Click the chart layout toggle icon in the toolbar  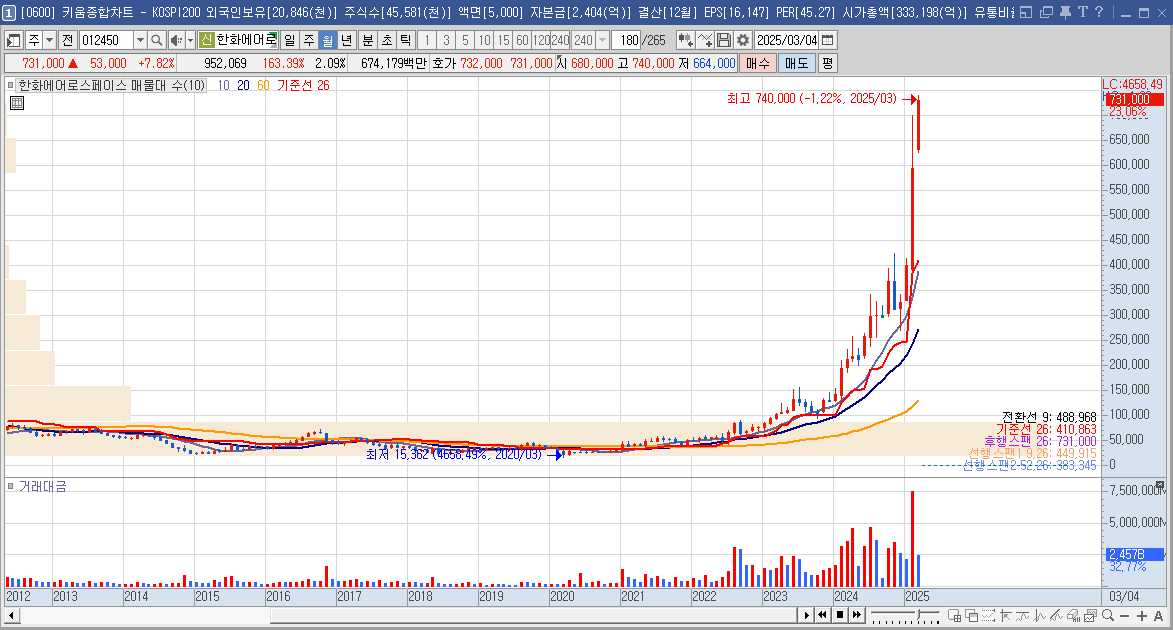(13, 40)
